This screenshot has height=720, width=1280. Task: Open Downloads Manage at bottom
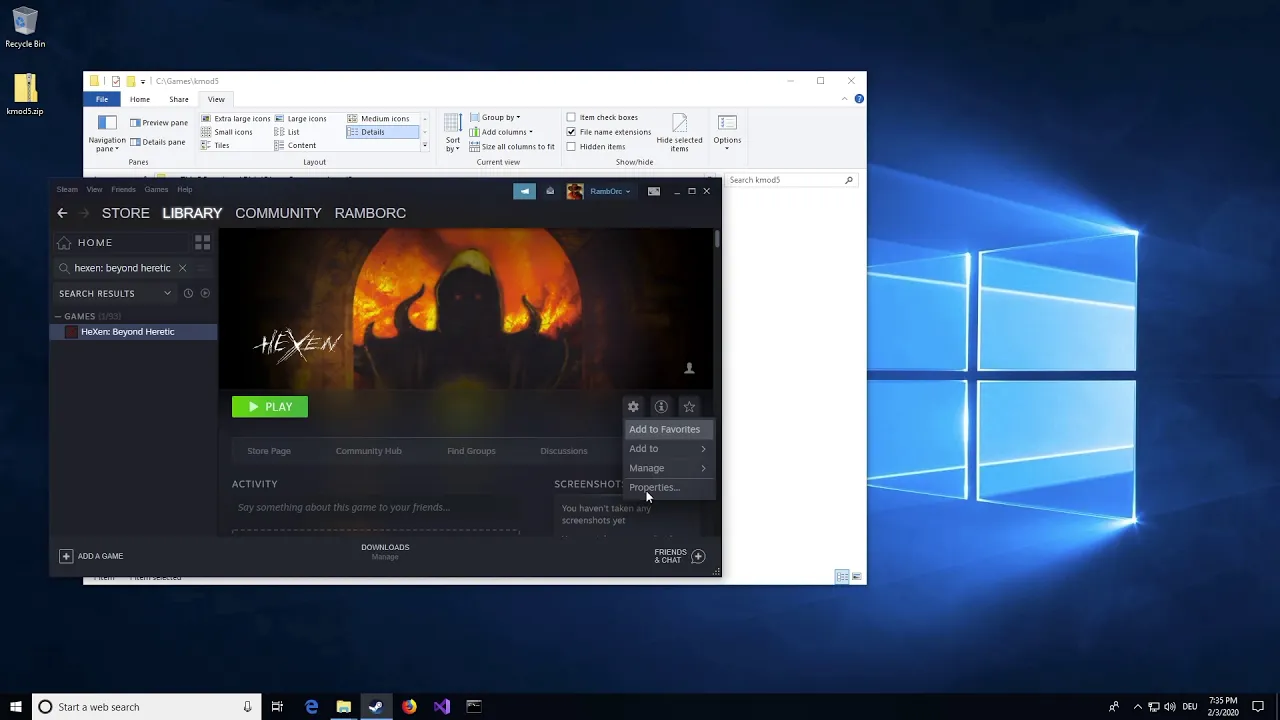pos(385,552)
